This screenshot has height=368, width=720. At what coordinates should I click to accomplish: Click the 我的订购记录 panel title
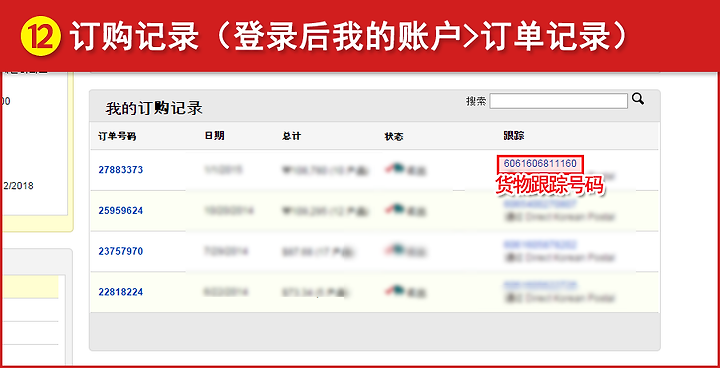[154, 108]
